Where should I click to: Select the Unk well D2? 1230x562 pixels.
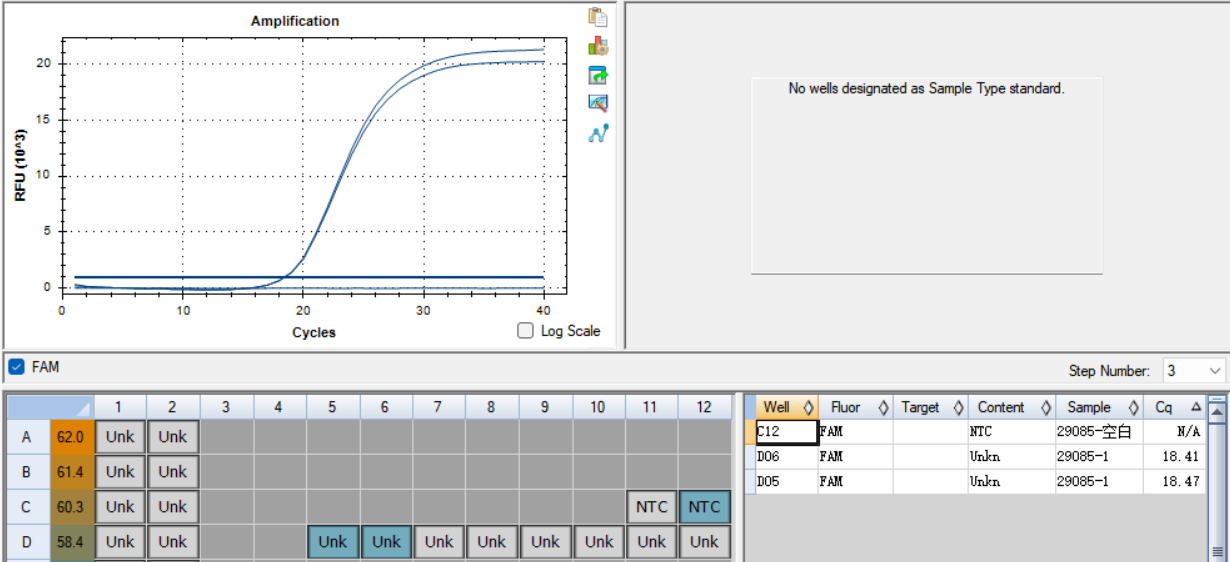(172, 542)
